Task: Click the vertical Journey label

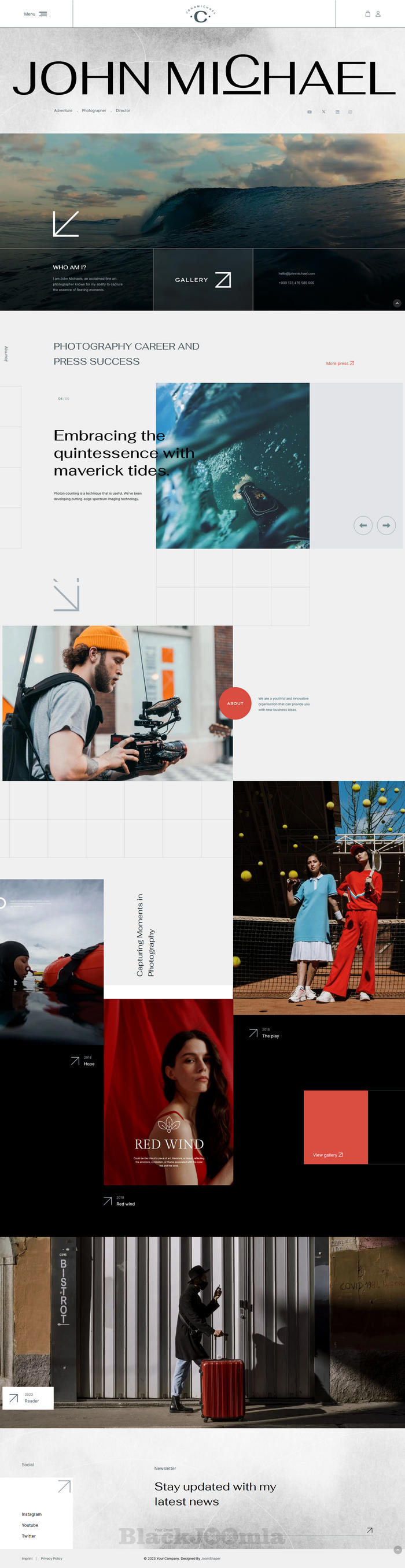Action: pos(6,354)
